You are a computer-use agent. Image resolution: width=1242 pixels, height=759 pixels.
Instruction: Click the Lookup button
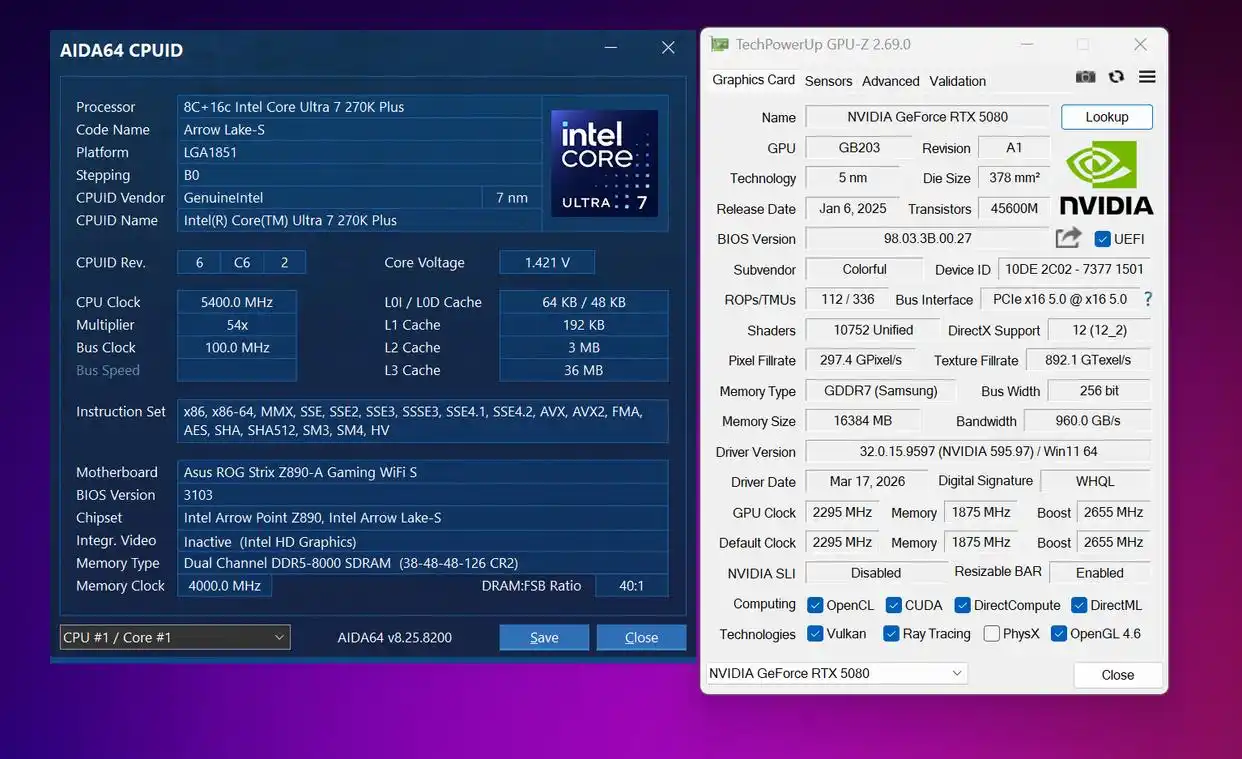[1106, 116]
